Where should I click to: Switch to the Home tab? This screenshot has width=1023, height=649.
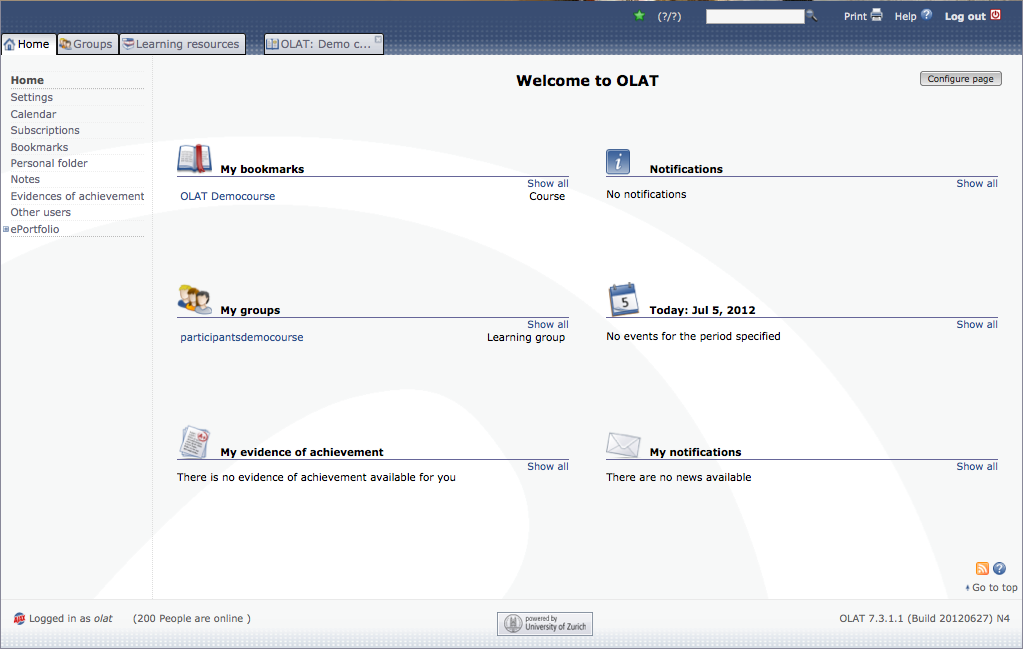coord(28,44)
